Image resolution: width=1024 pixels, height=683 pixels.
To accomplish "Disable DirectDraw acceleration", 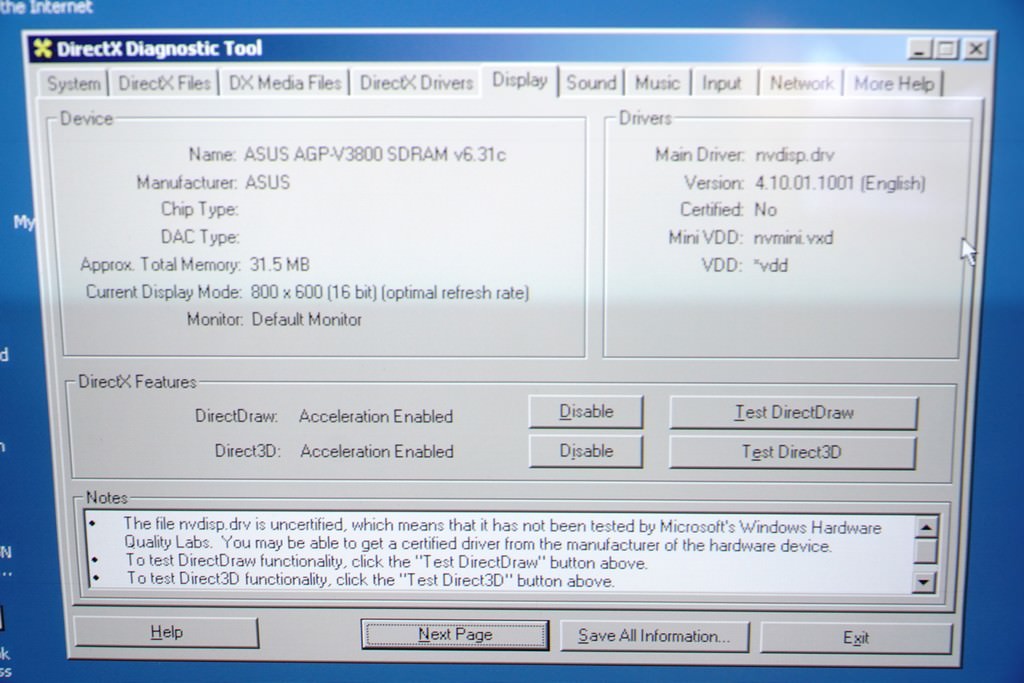I will [586, 412].
